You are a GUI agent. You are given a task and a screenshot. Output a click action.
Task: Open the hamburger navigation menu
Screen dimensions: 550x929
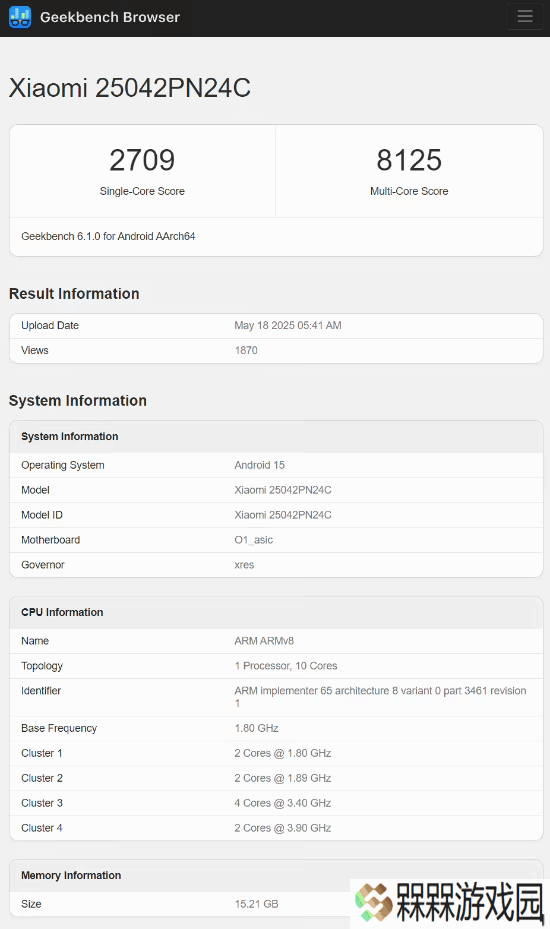coord(525,16)
